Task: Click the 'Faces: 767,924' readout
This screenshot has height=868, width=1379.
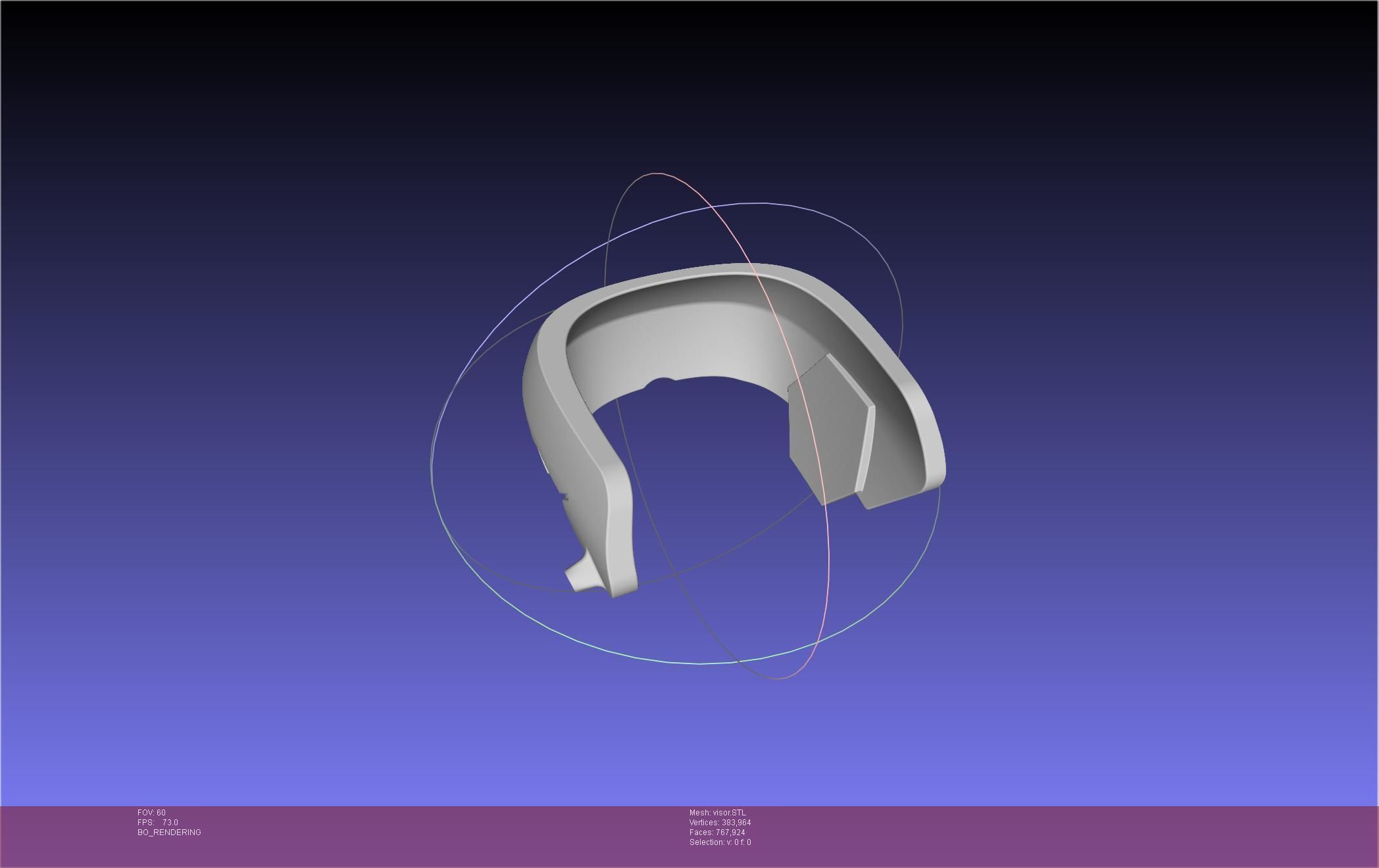Action: (x=717, y=832)
